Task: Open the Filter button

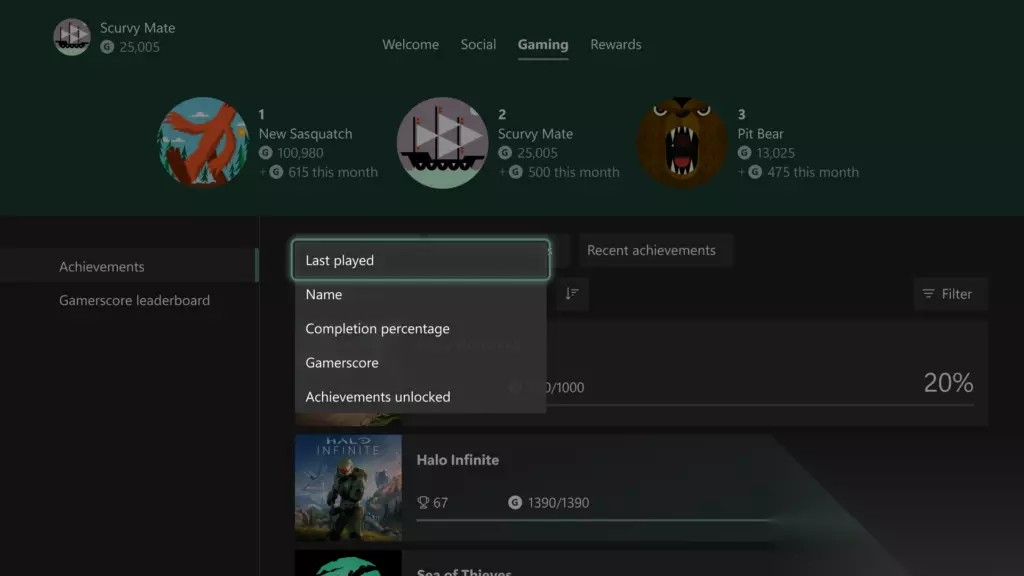Action: (x=949, y=294)
